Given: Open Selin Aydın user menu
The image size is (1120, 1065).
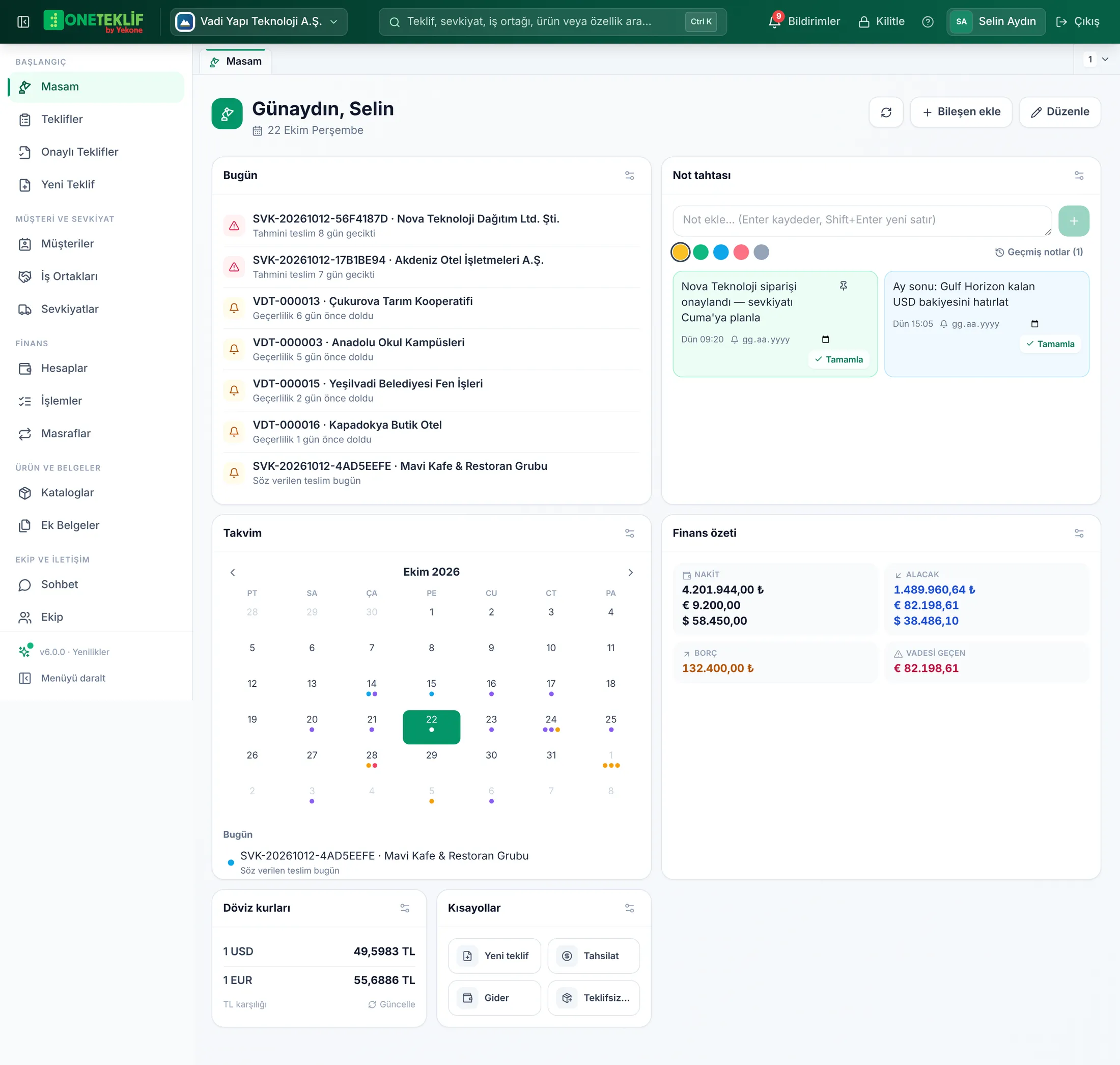Looking at the screenshot, I should pyautogui.click(x=996, y=21).
